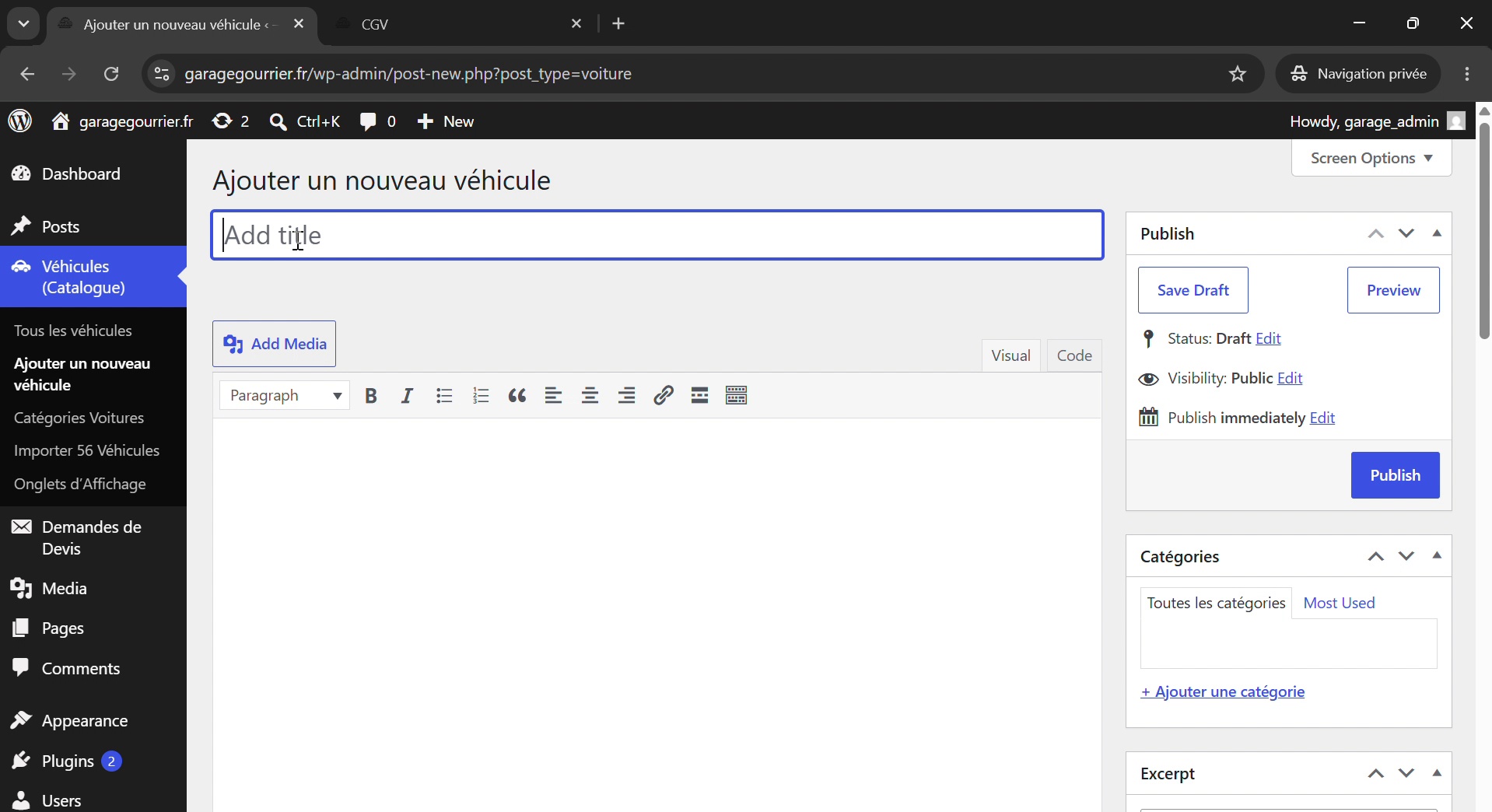View comments awaiting moderation in admin bar

(378, 121)
